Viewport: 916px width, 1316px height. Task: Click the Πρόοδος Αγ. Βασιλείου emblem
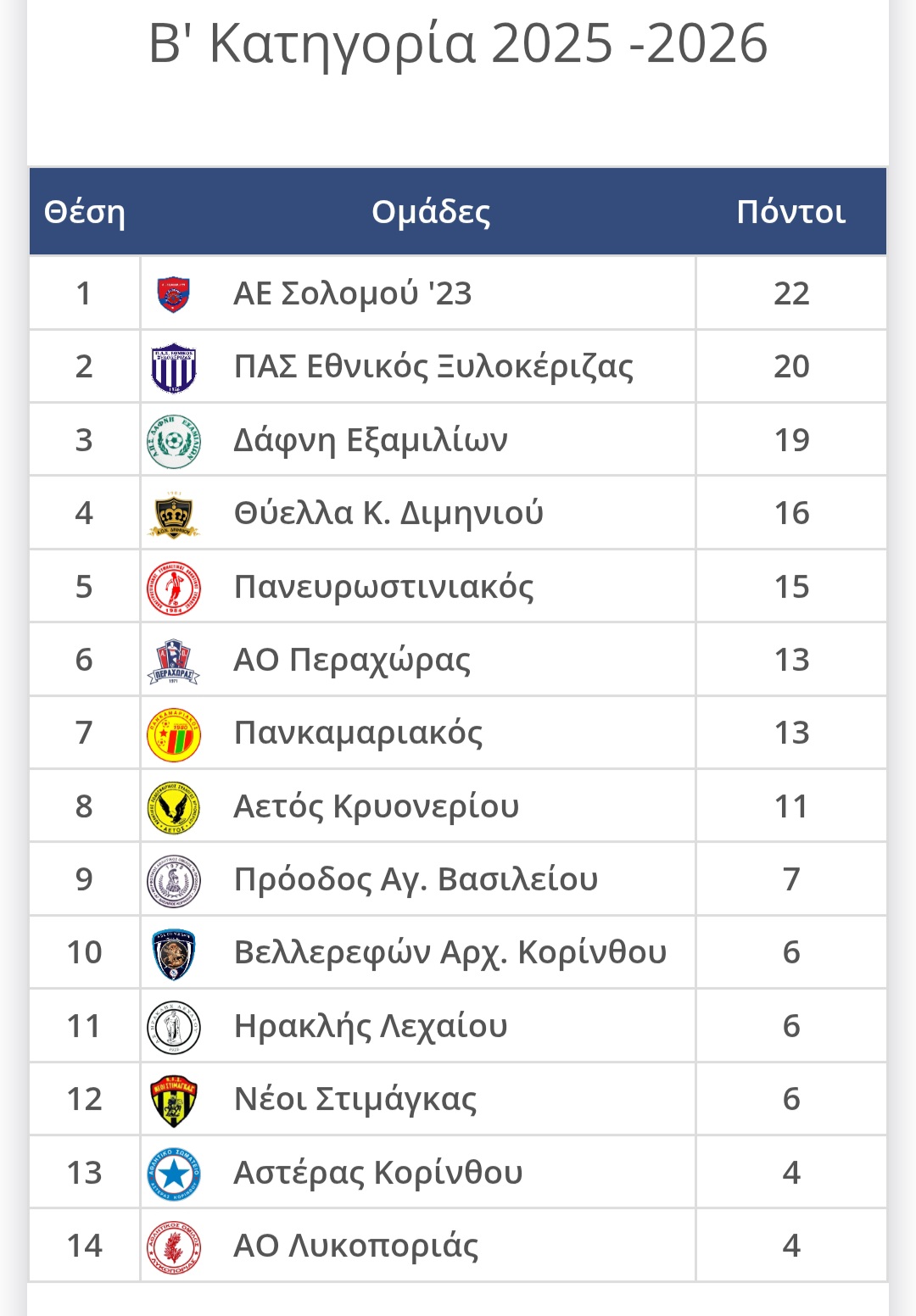(173, 881)
